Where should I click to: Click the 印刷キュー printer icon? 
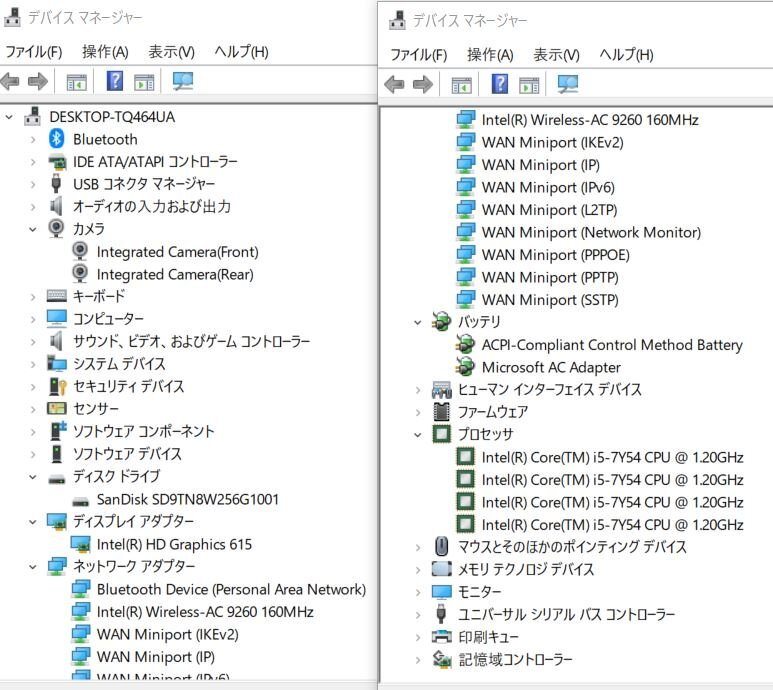click(442, 636)
